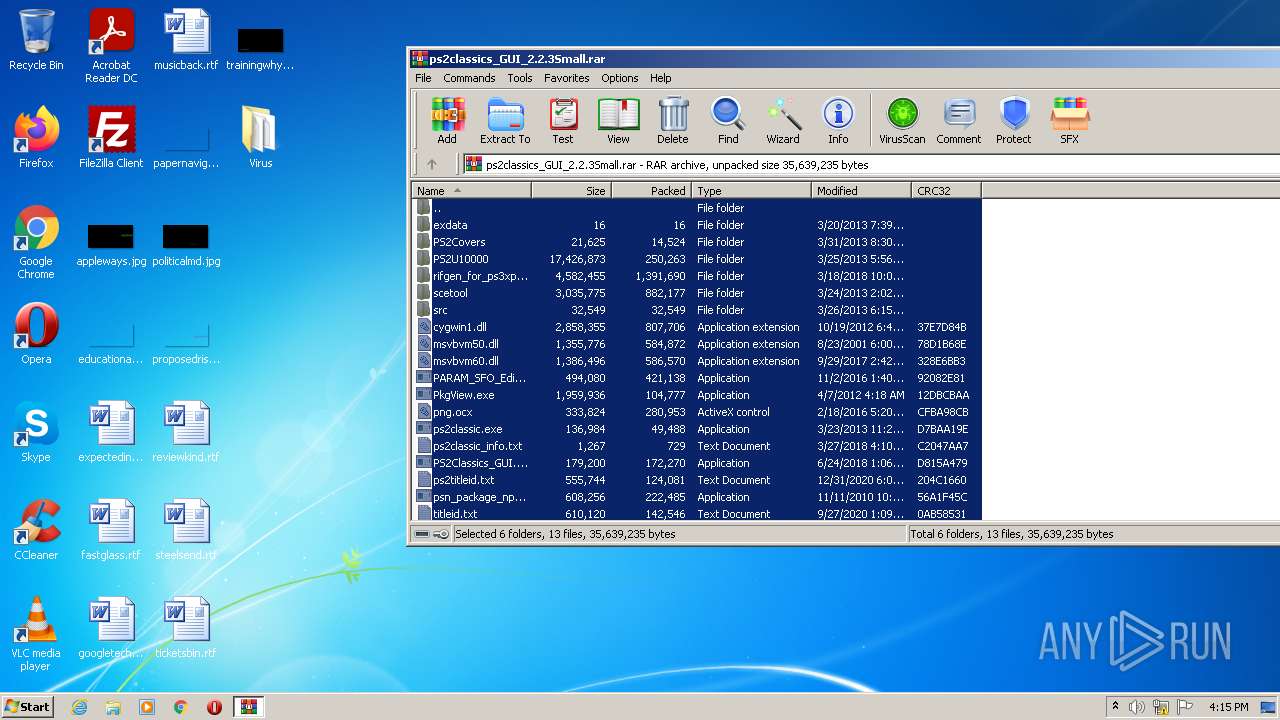Sort by the Type column header
The height and width of the screenshot is (720, 1280).
pyautogui.click(x=751, y=190)
